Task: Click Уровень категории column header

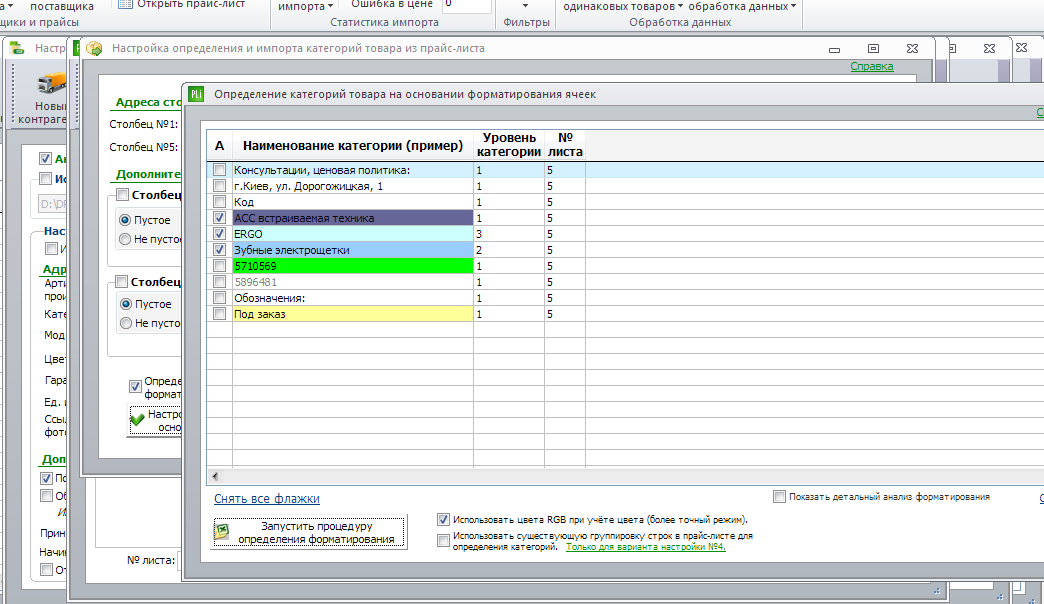Action: [509, 145]
